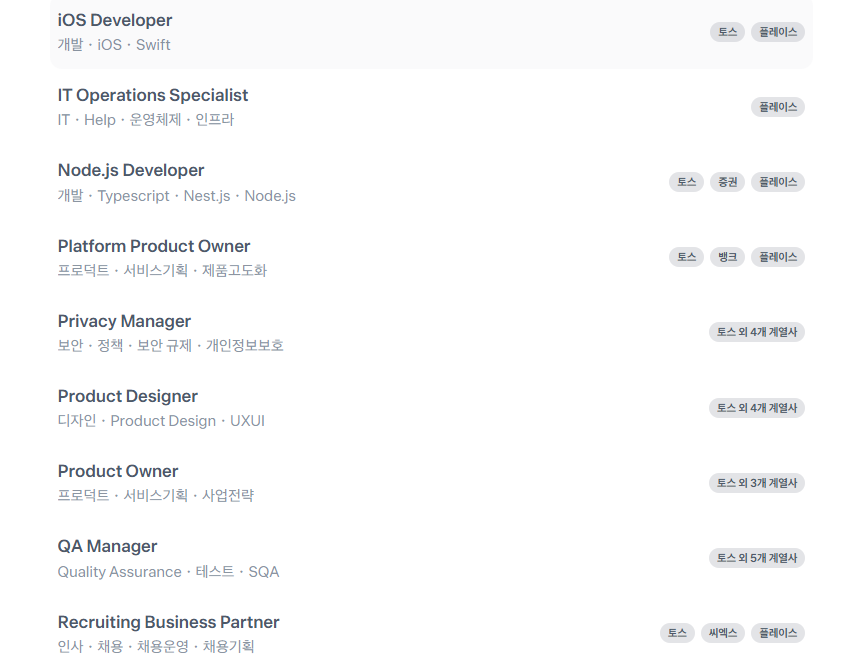Open the QA Manager job posting
This screenshot has width=851, height=664.
click(x=431, y=558)
